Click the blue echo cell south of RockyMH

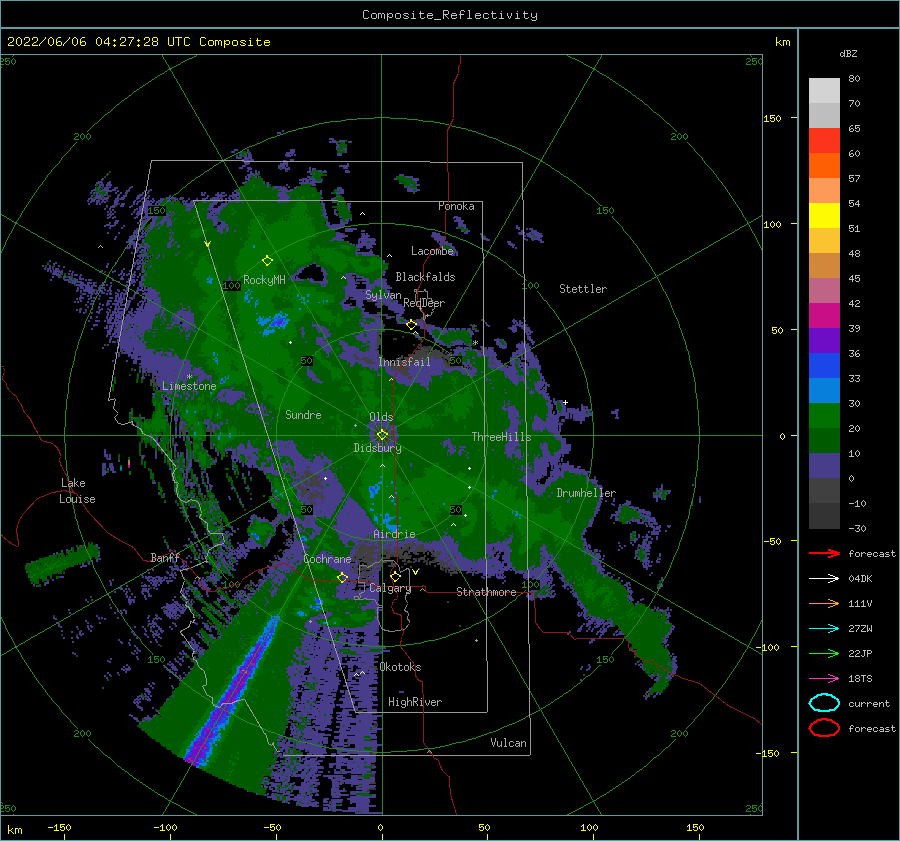pyautogui.click(x=272, y=324)
